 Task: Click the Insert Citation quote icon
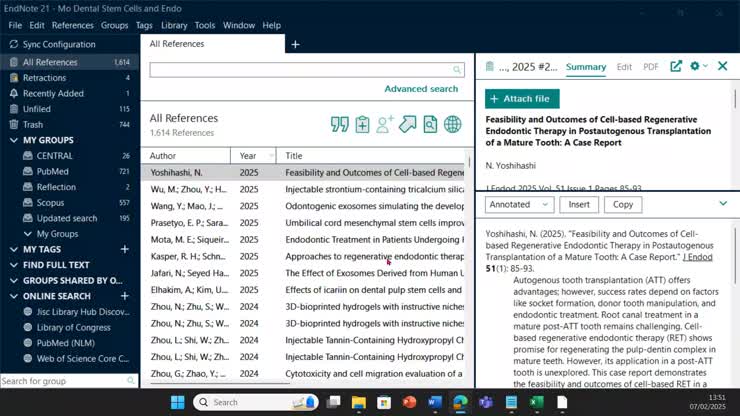[339, 125]
